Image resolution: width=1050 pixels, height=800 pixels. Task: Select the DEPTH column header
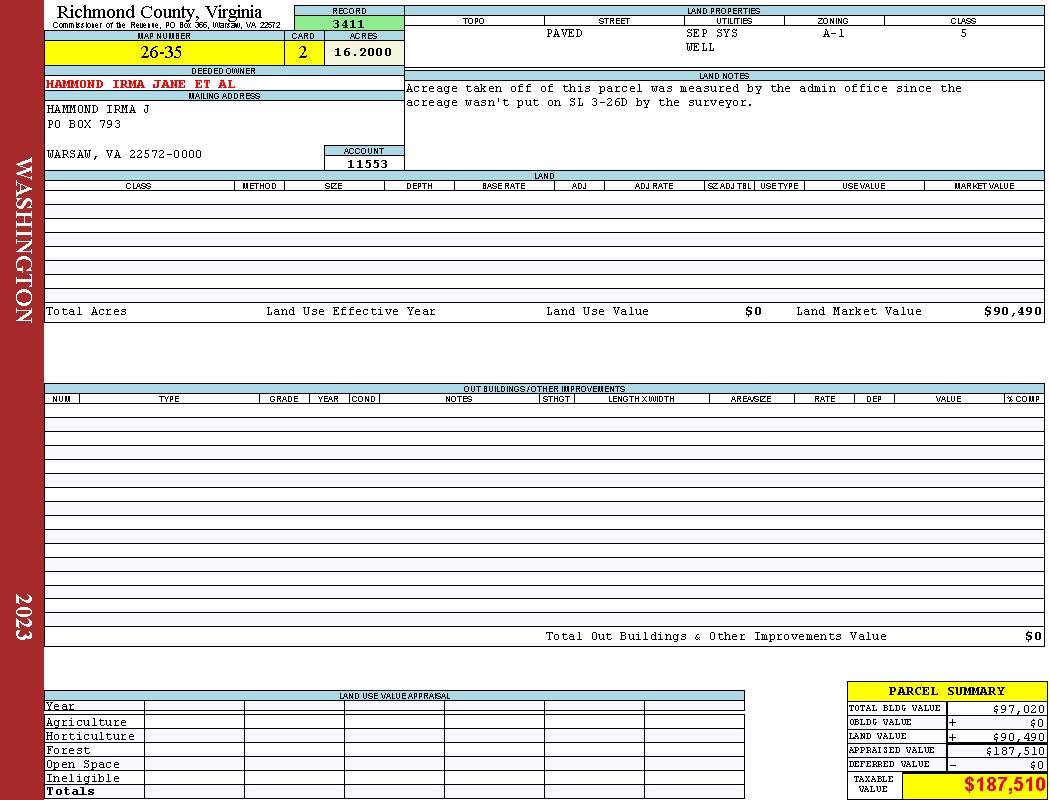pyautogui.click(x=419, y=186)
